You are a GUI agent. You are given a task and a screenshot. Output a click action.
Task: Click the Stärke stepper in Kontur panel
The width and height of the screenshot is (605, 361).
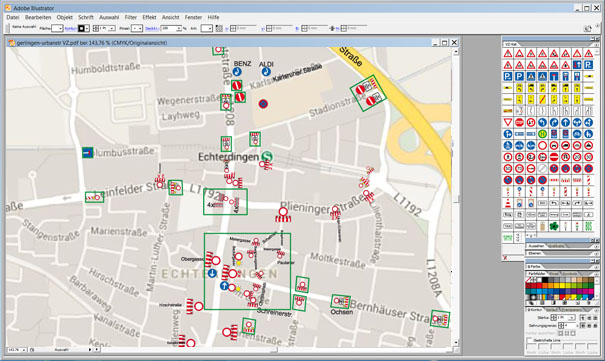pyautogui.click(x=554, y=318)
